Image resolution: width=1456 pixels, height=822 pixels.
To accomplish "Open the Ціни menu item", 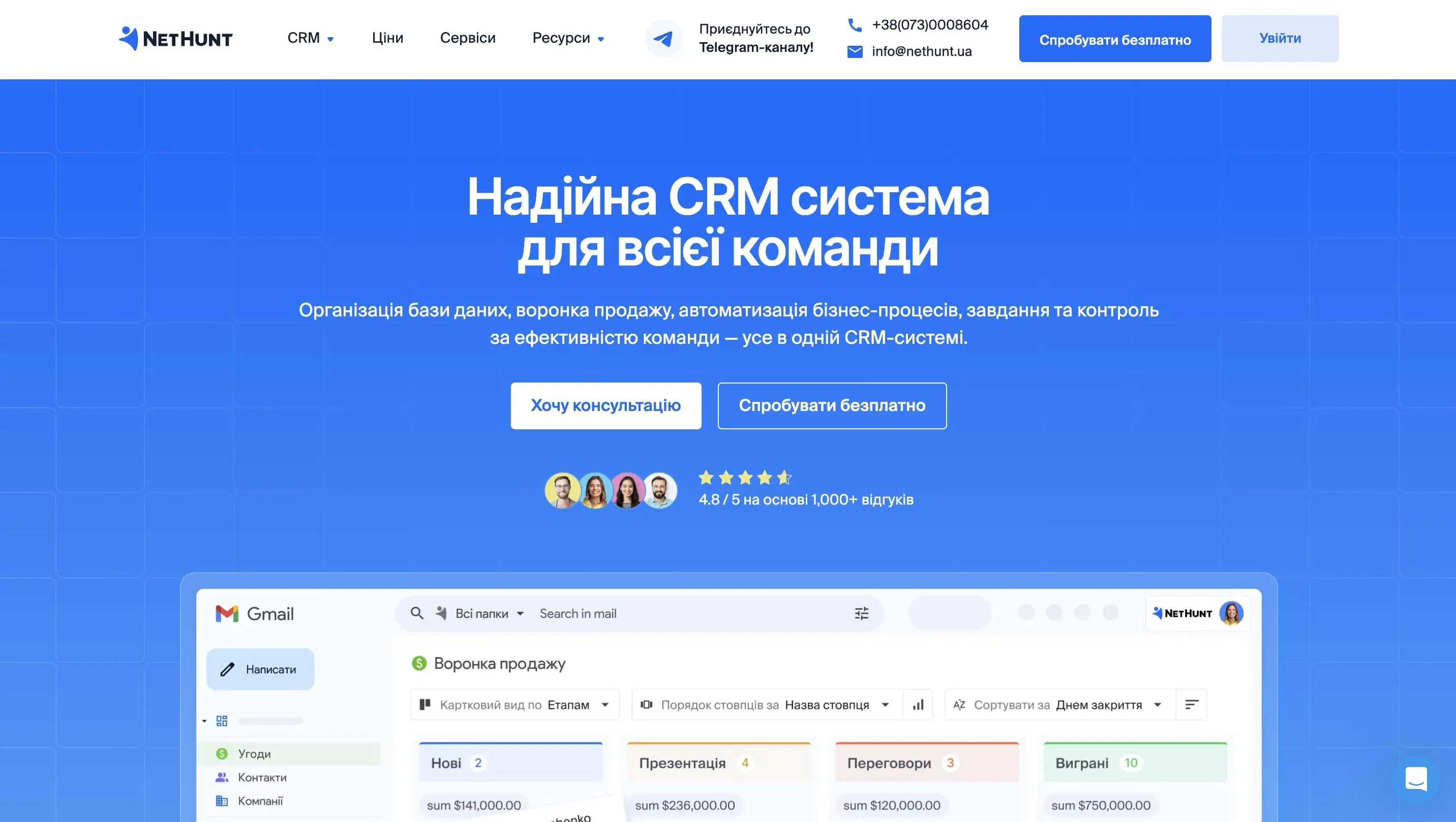I will click(x=387, y=38).
